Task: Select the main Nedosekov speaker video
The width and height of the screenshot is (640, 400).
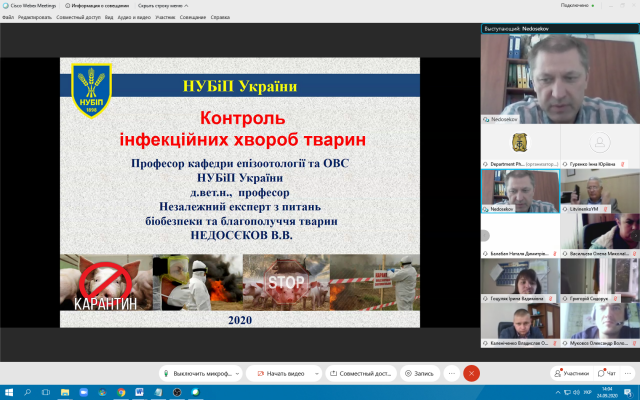Action: (560, 79)
